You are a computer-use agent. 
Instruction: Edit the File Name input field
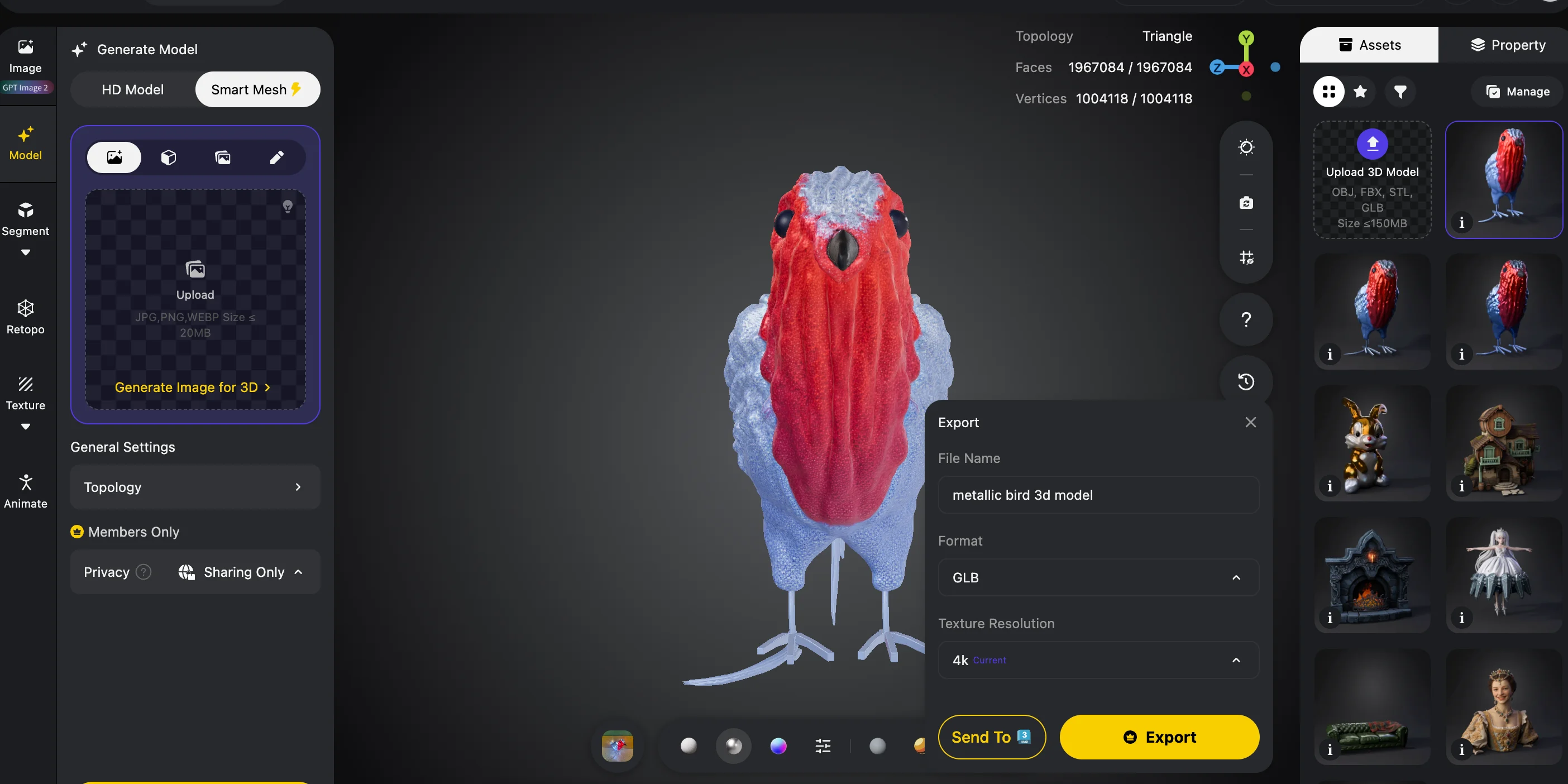(x=1098, y=495)
